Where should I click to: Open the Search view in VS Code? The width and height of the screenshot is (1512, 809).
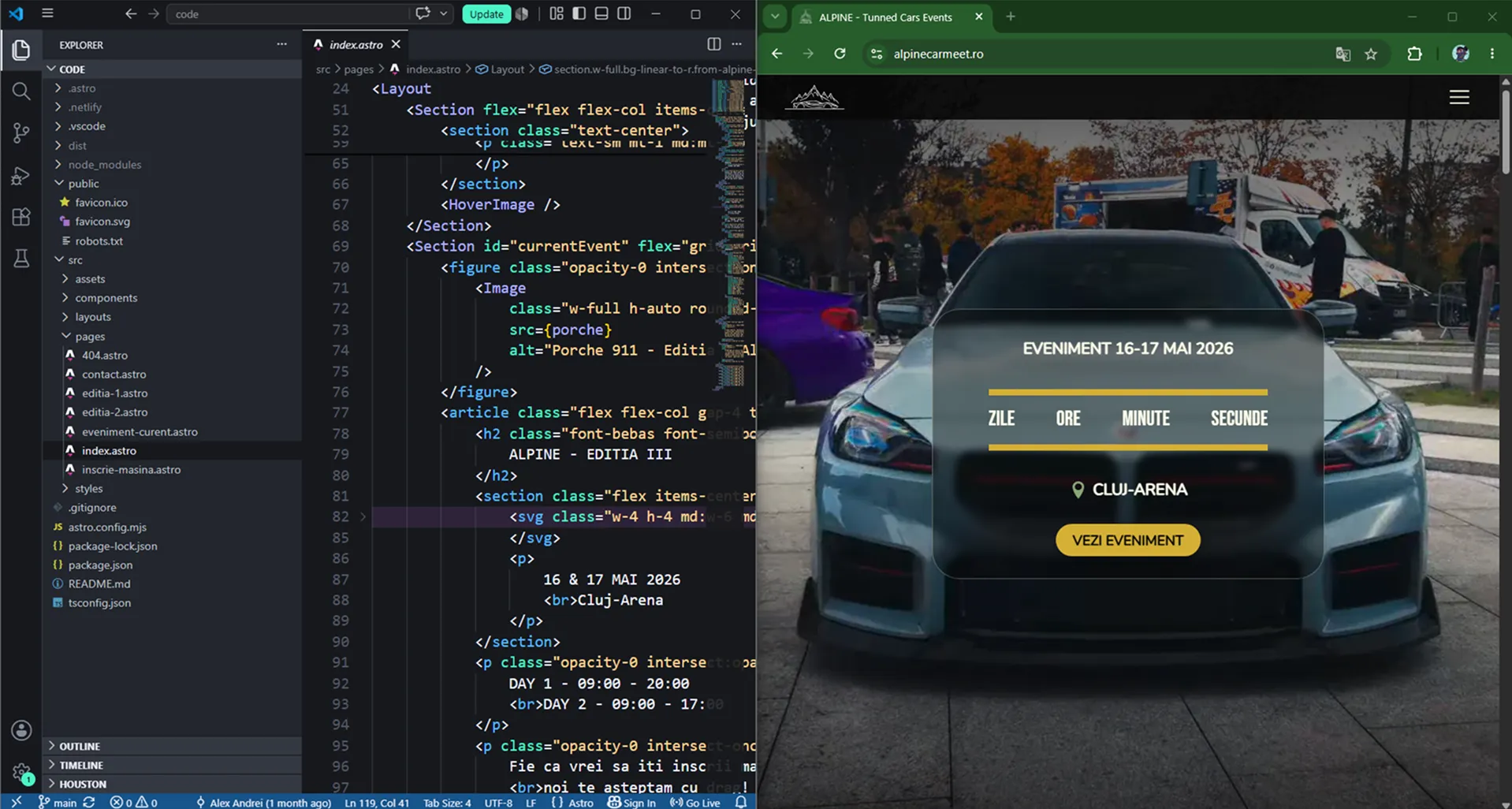point(21,91)
